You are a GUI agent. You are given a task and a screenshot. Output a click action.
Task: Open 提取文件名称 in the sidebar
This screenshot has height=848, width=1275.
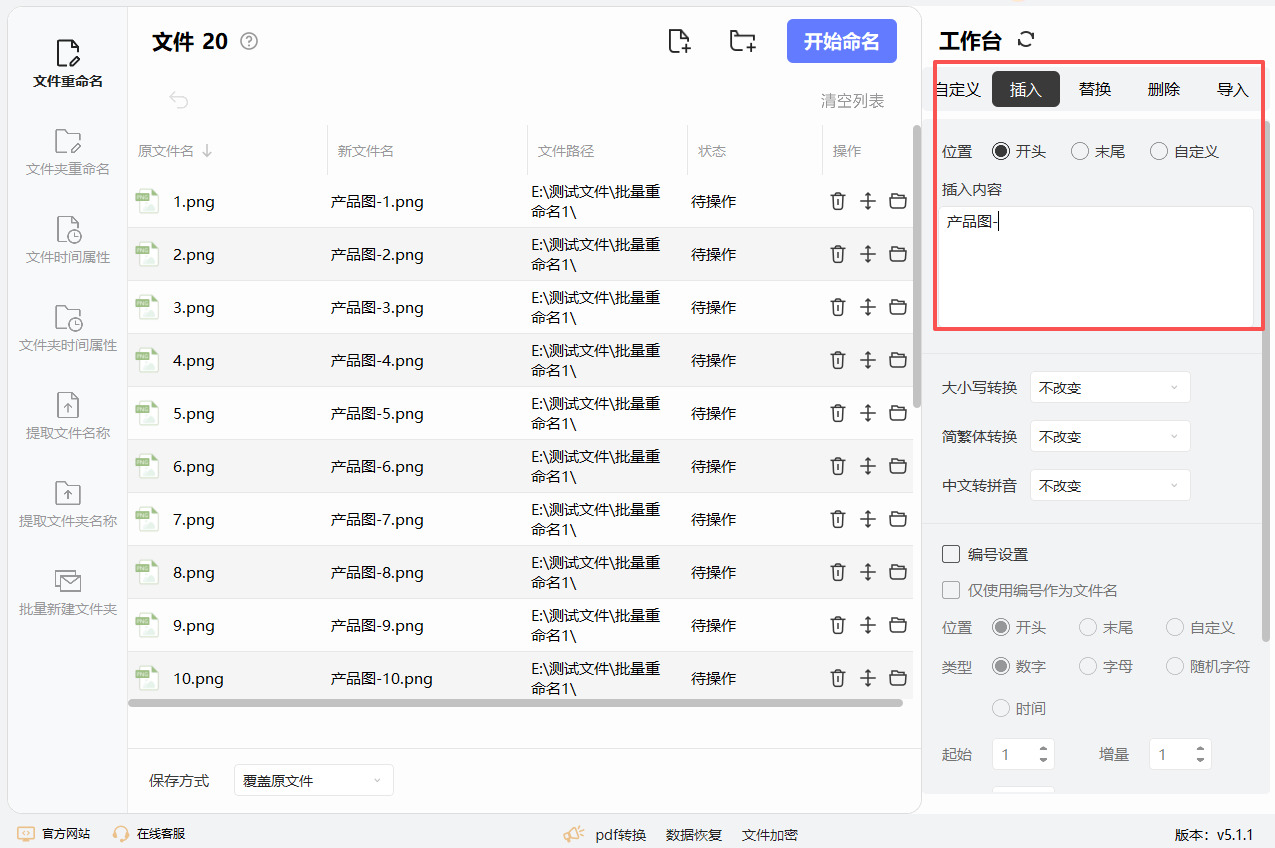pos(68,416)
